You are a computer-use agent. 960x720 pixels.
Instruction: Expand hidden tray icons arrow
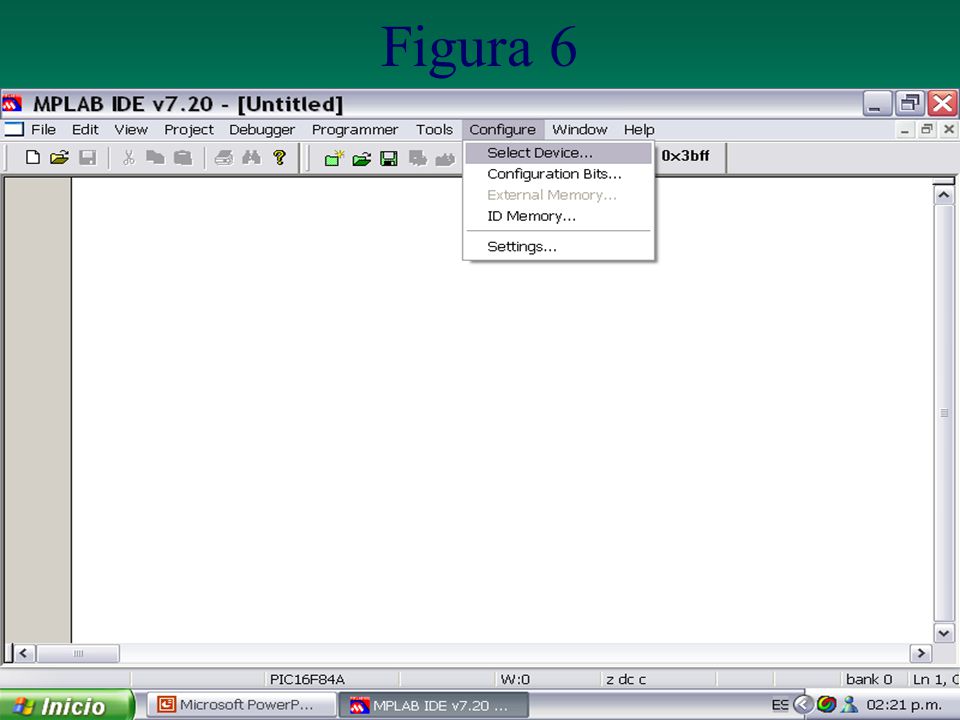tap(803, 705)
